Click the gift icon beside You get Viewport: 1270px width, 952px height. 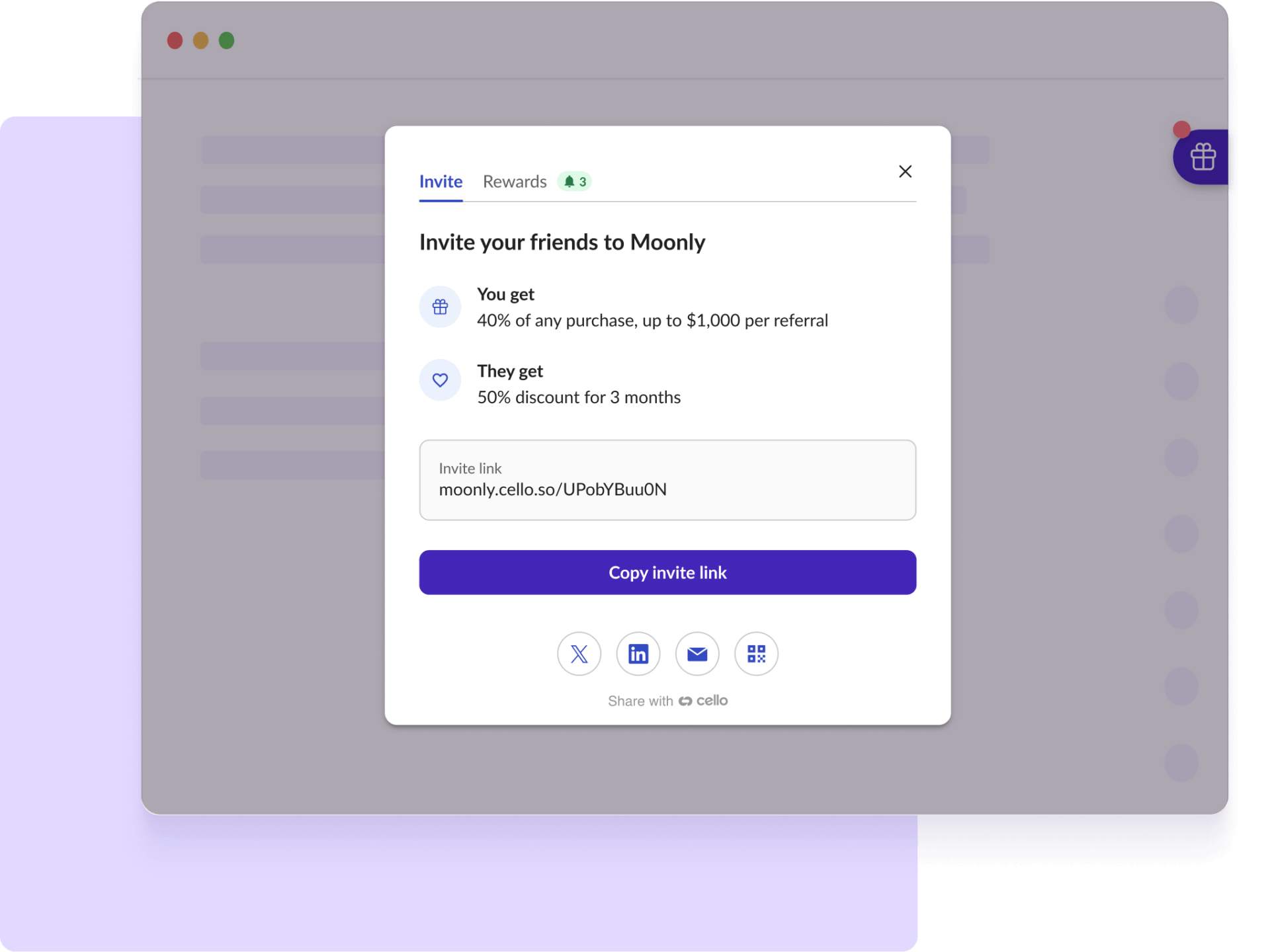(x=440, y=307)
